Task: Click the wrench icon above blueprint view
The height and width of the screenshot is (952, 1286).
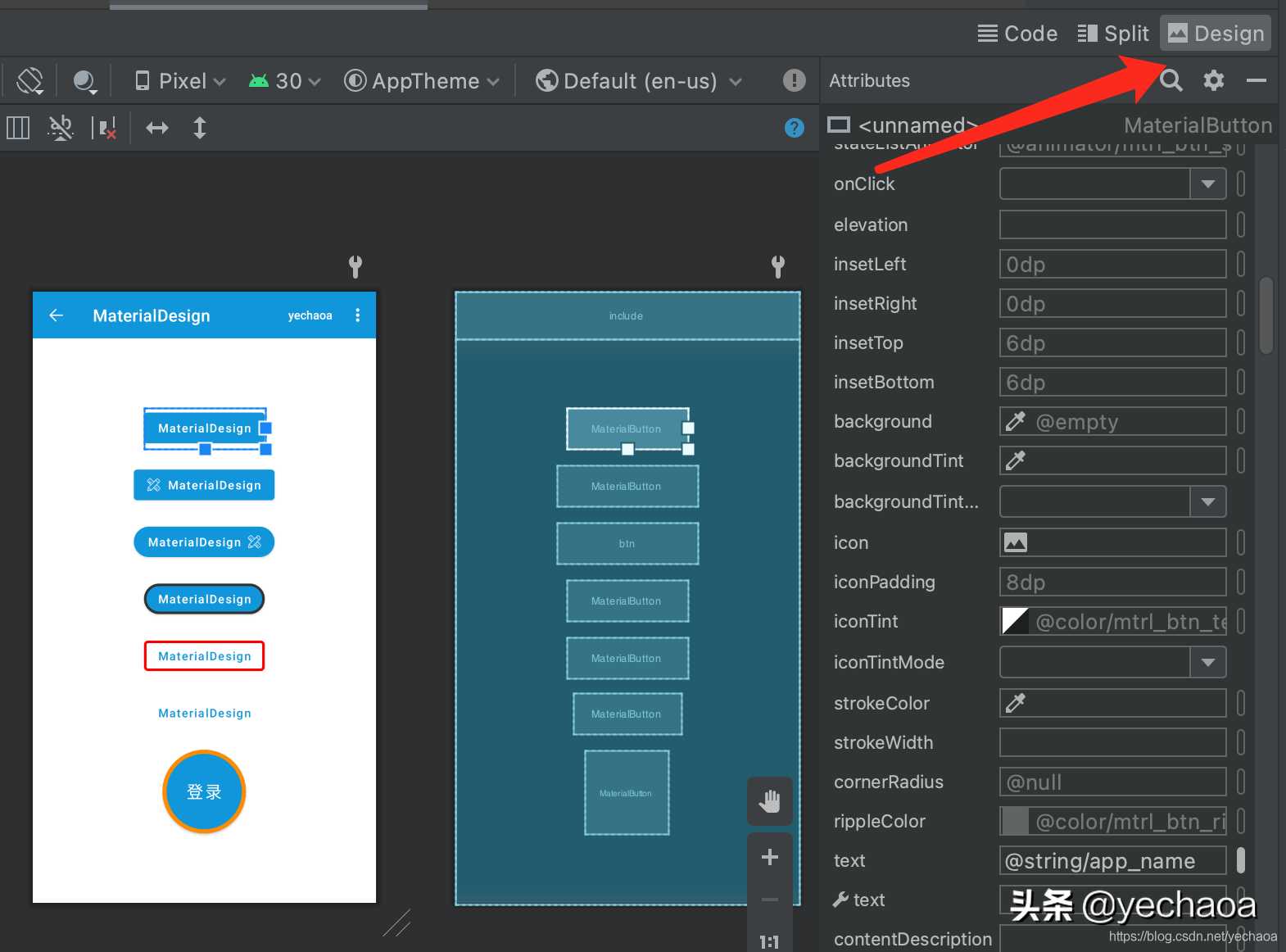Action: [x=778, y=266]
